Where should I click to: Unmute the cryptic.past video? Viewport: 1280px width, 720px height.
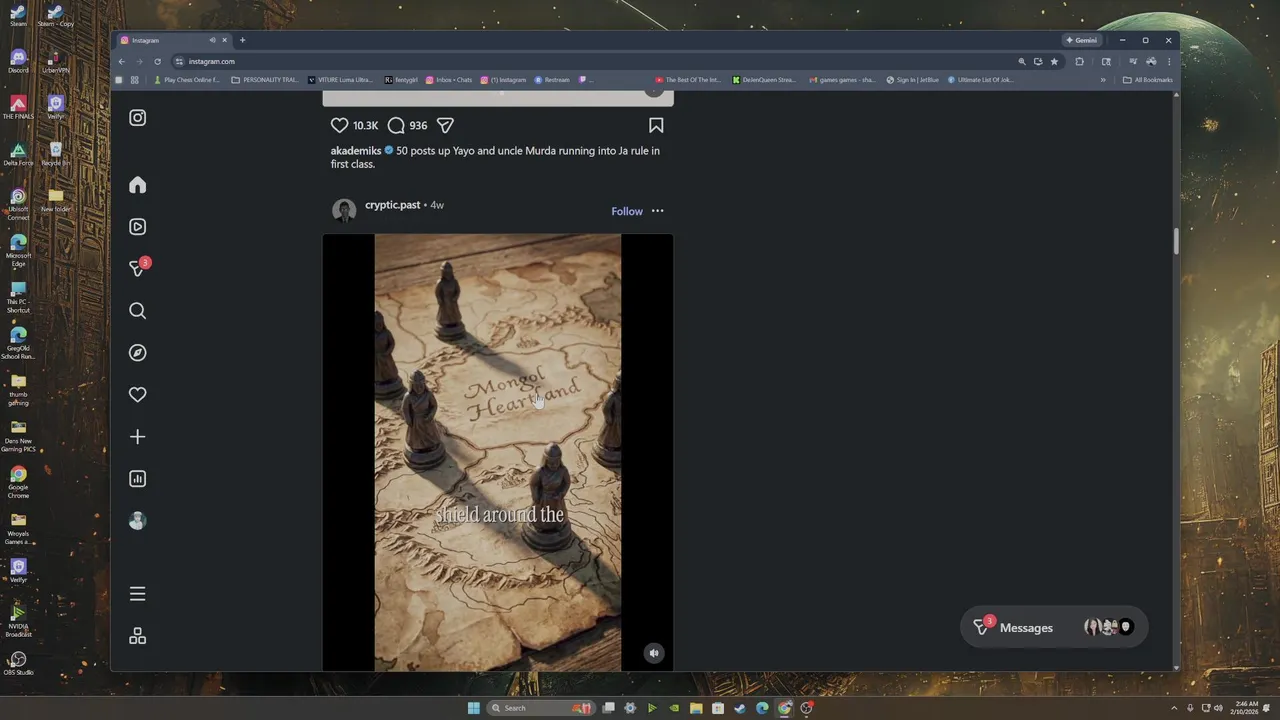[x=654, y=653]
